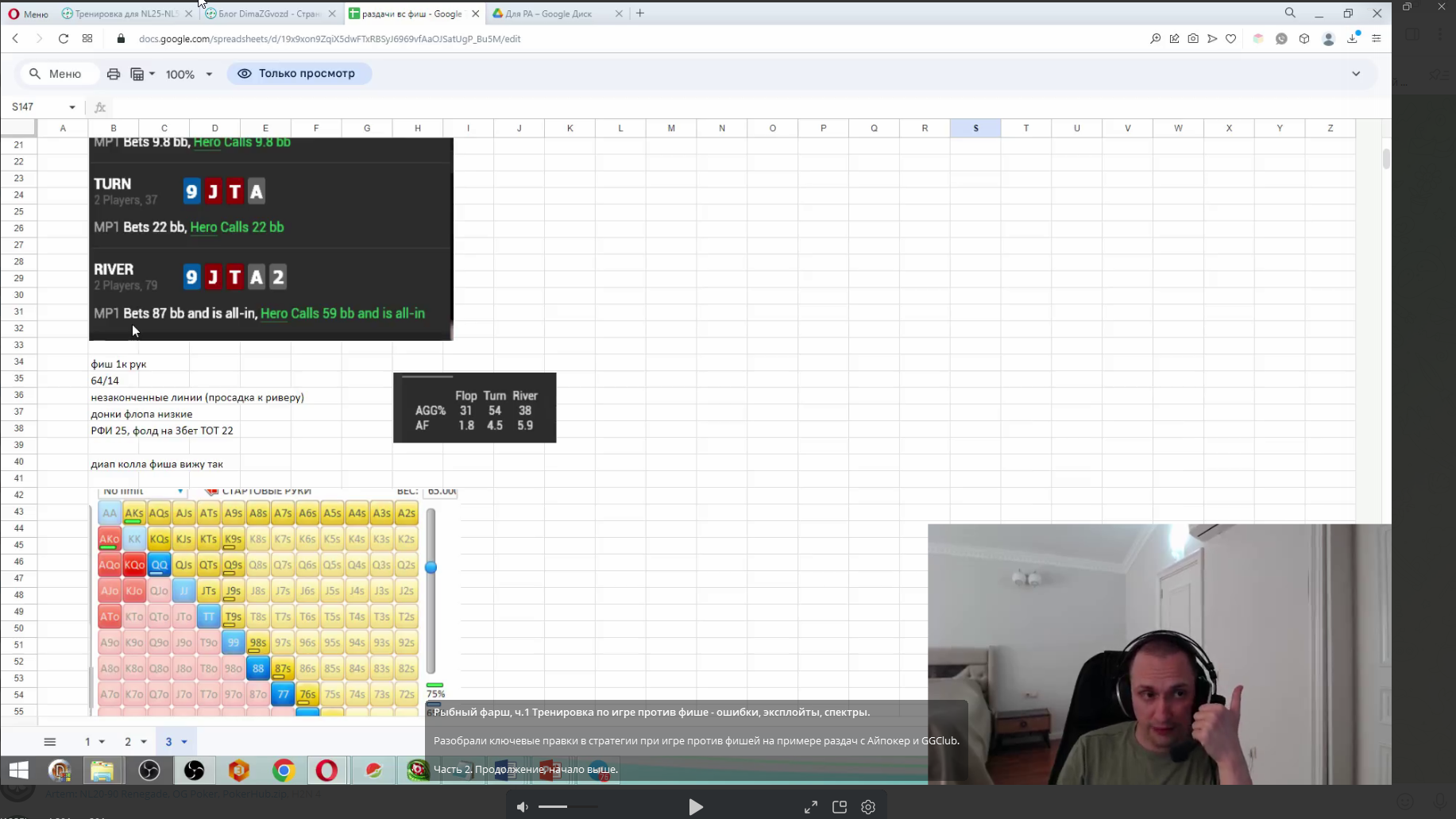
Task: Click the KQo cell in hand matrix
Action: [x=134, y=565]
